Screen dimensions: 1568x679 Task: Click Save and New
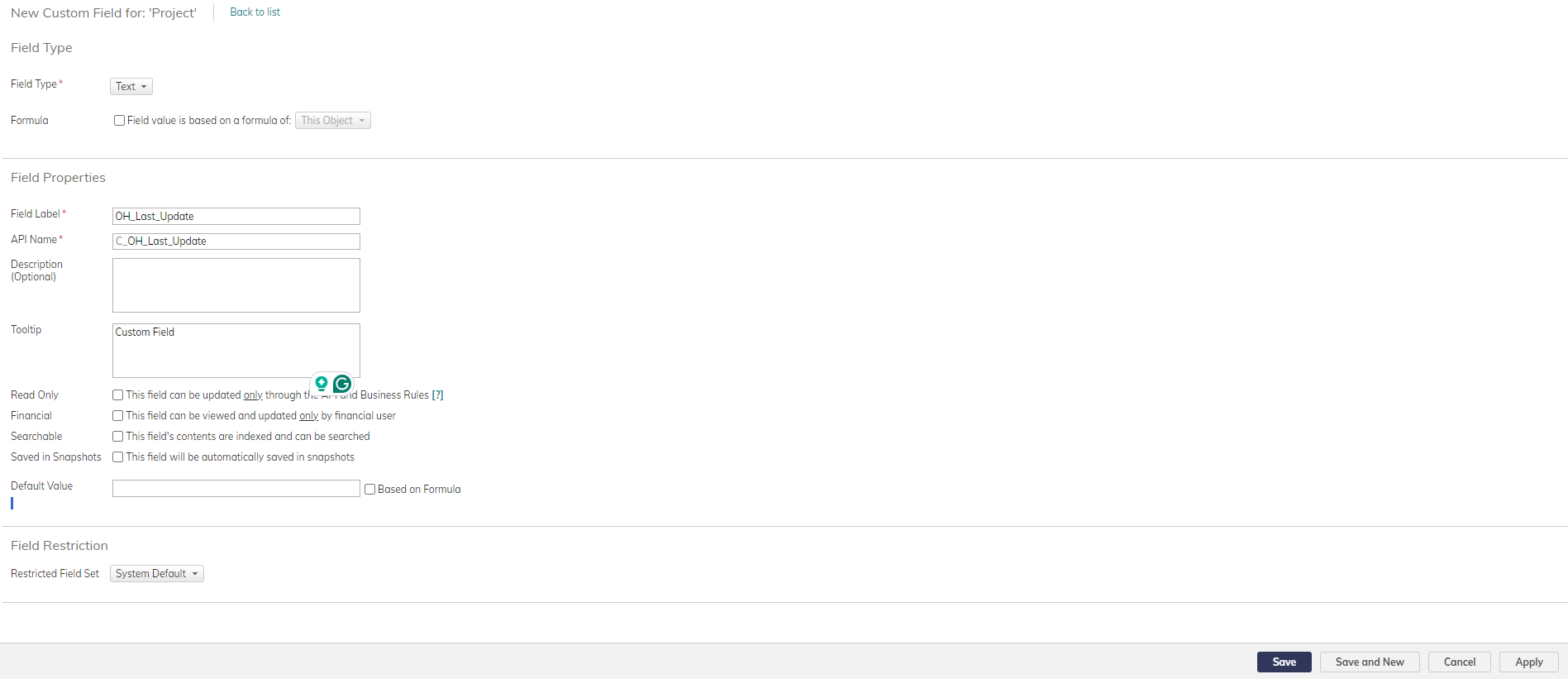(1369, 662)
